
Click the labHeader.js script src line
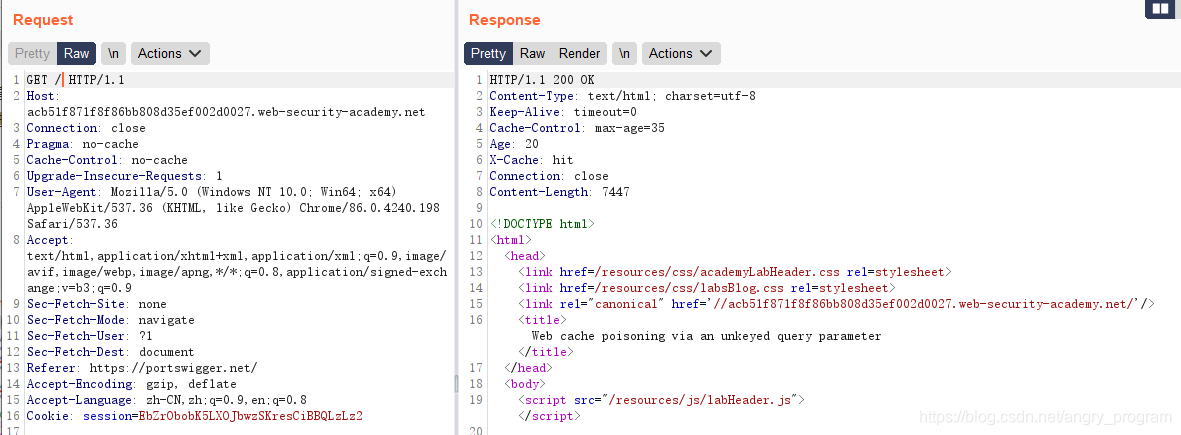pyautogui.click(x=662, y=400)
